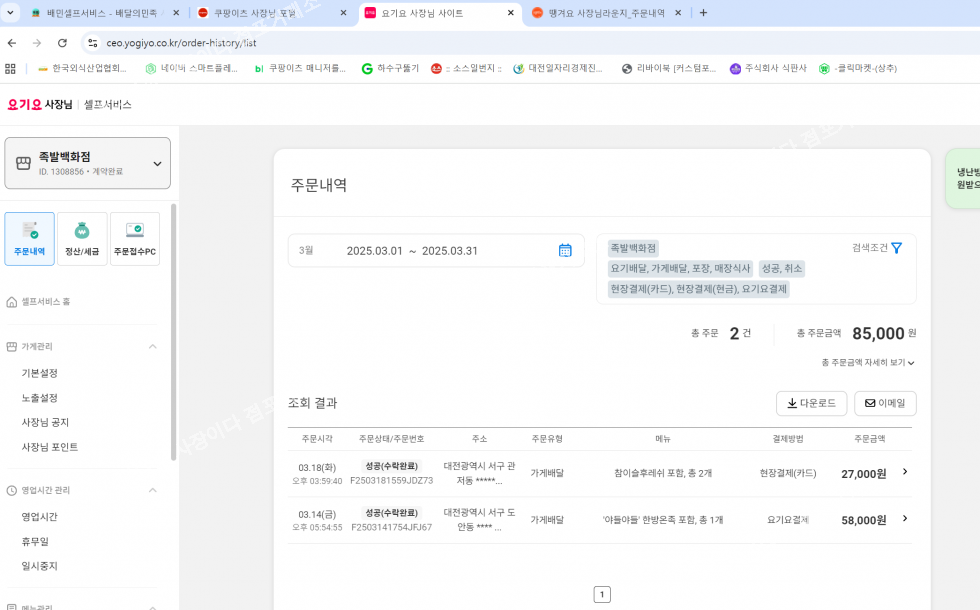Click the 검색조건 filter funnel icon
Viewport: 980px width, 610px height.
tap(896, 248)
